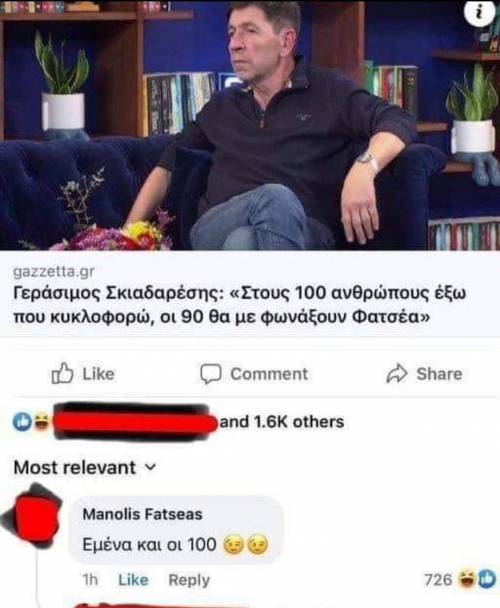
Task: Open the Γεράσιμος Σκιαδαρέσης article headline
Action: pyautogui.click(x=239, y=305)
